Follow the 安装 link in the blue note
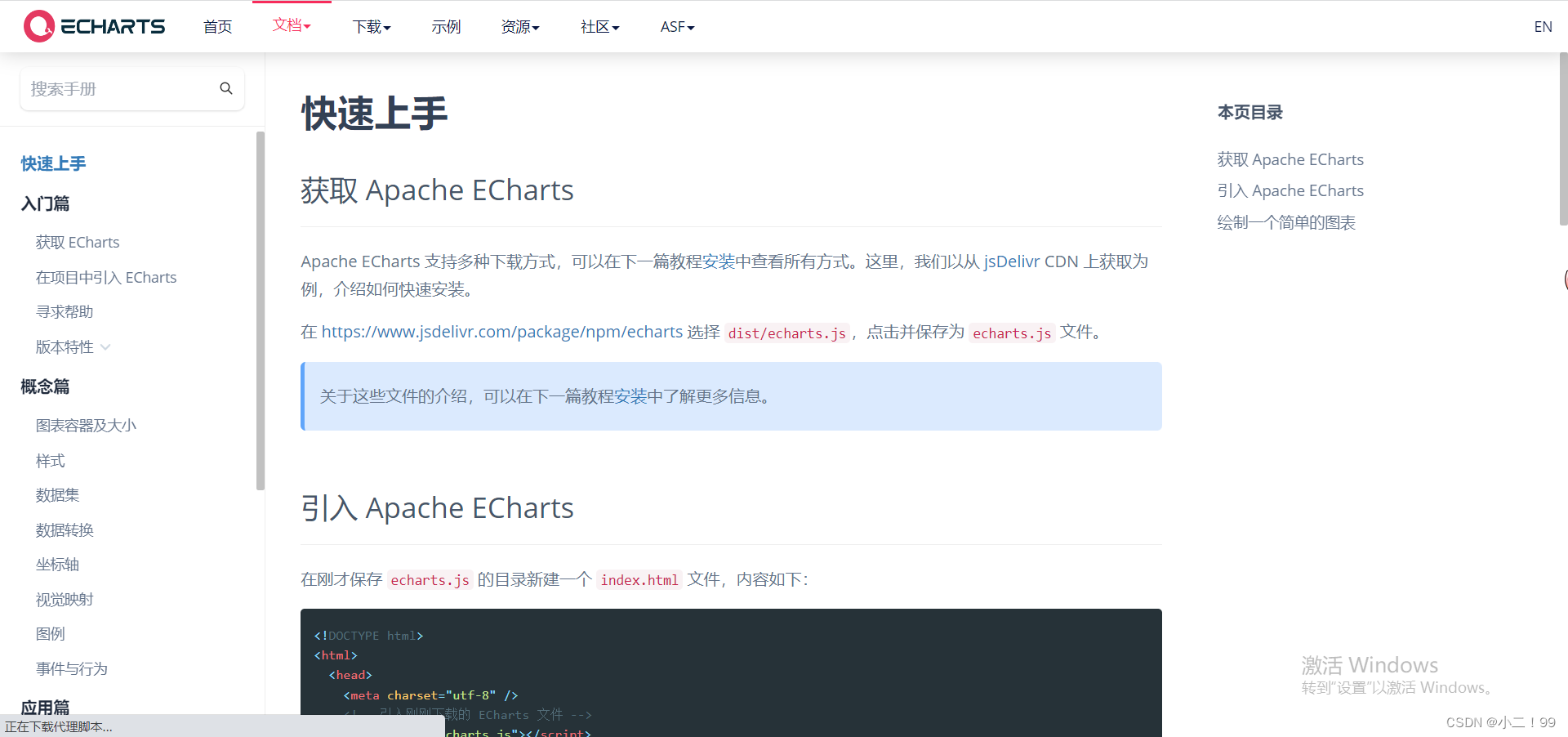 click(630, 396)
